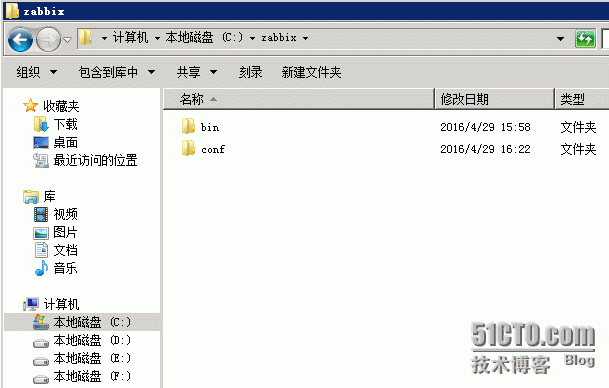Open the 组织 menu
Image resolution: width=609 pixels, height=388 pixels.
tap(37, 72)
